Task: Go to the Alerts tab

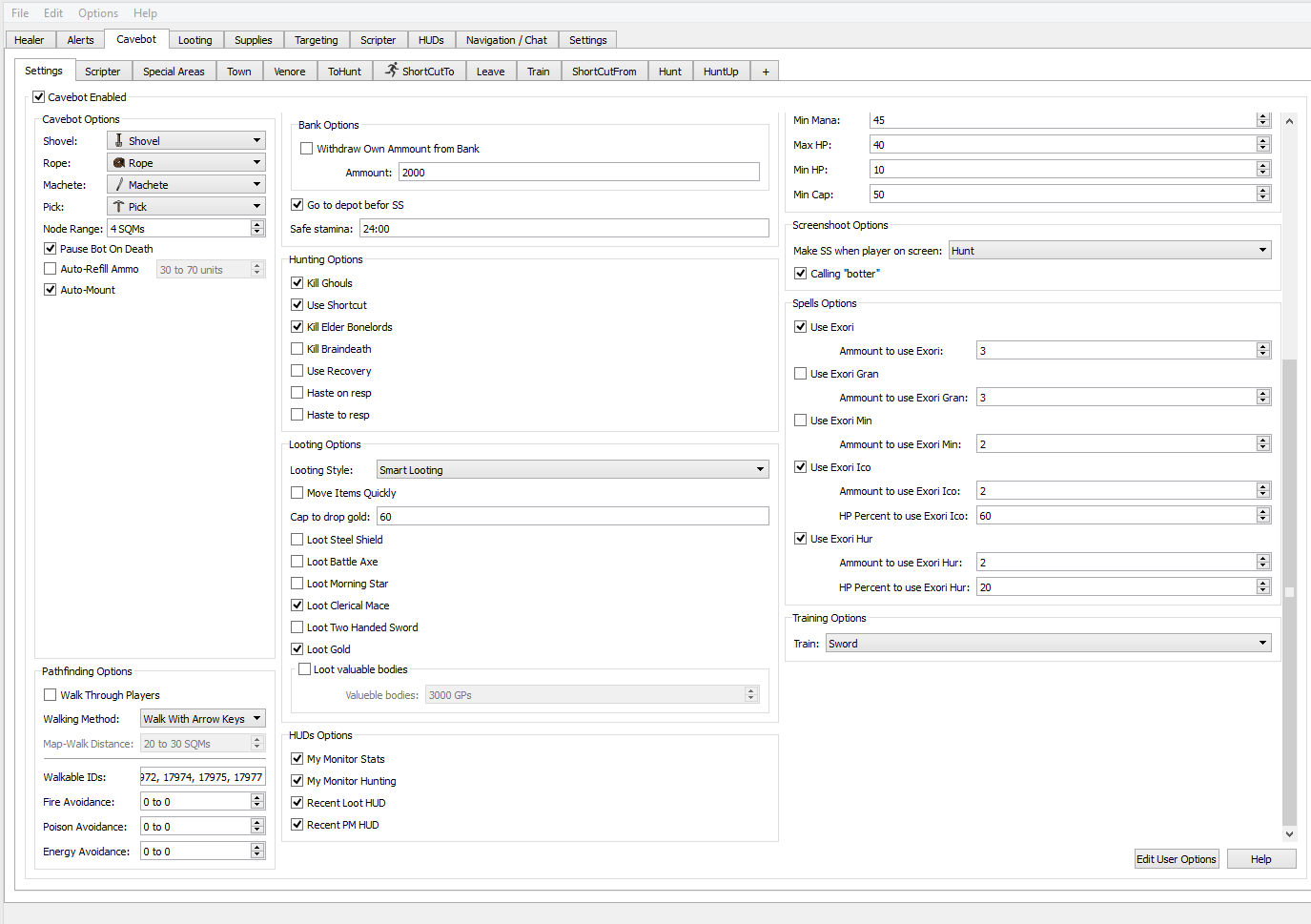Action: pos(81,40)
